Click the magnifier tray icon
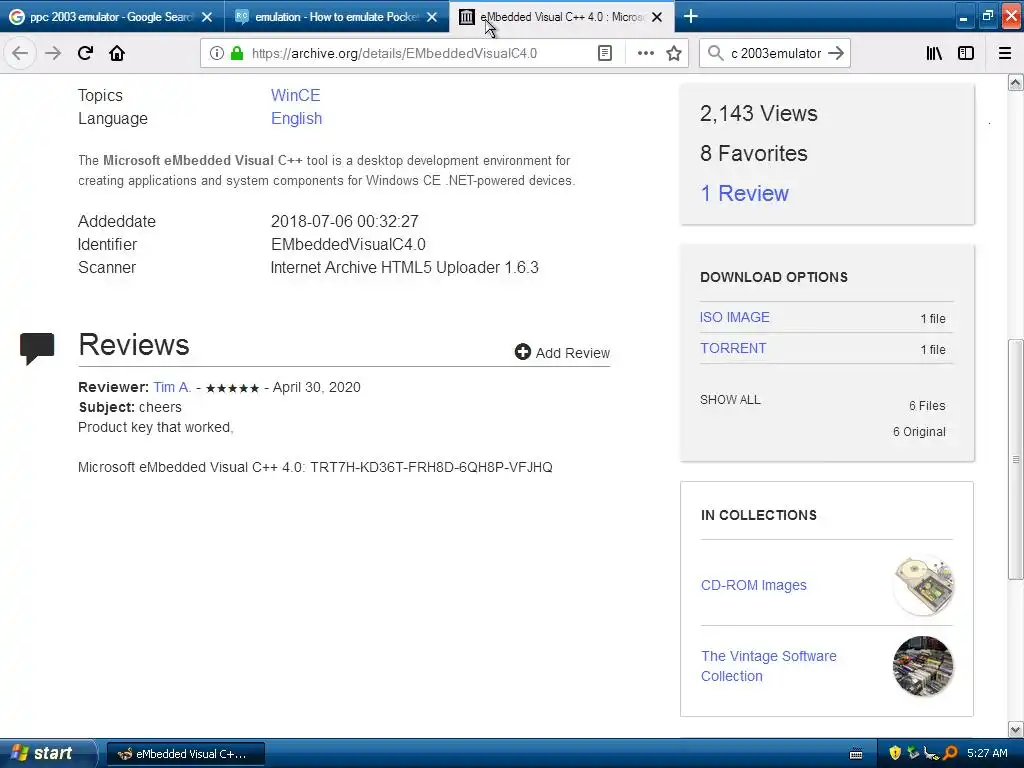This screenshot has width=1024, height=768. [950, 753]
